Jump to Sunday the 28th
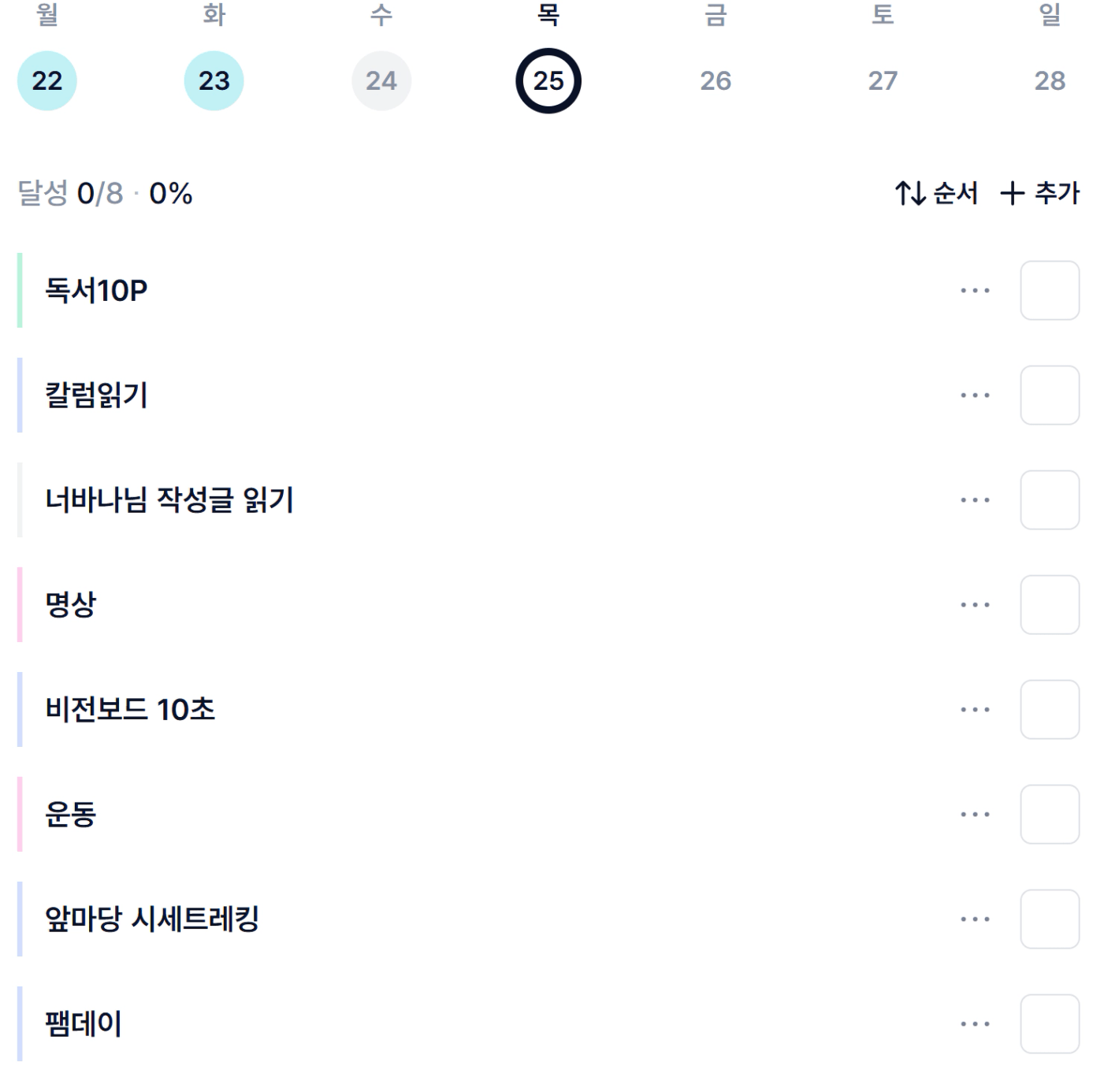Viewport: 1104px width, 1092px height. tap(1050, 80)
